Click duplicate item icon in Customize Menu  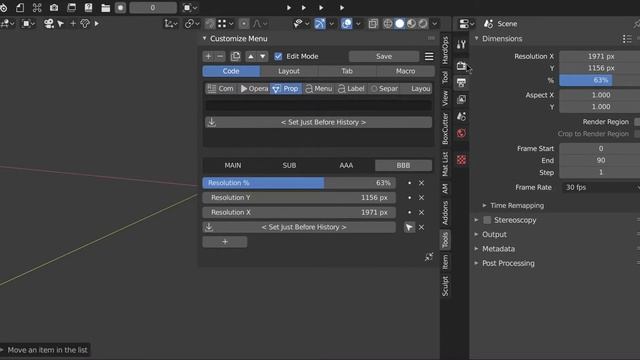(236, 56)
